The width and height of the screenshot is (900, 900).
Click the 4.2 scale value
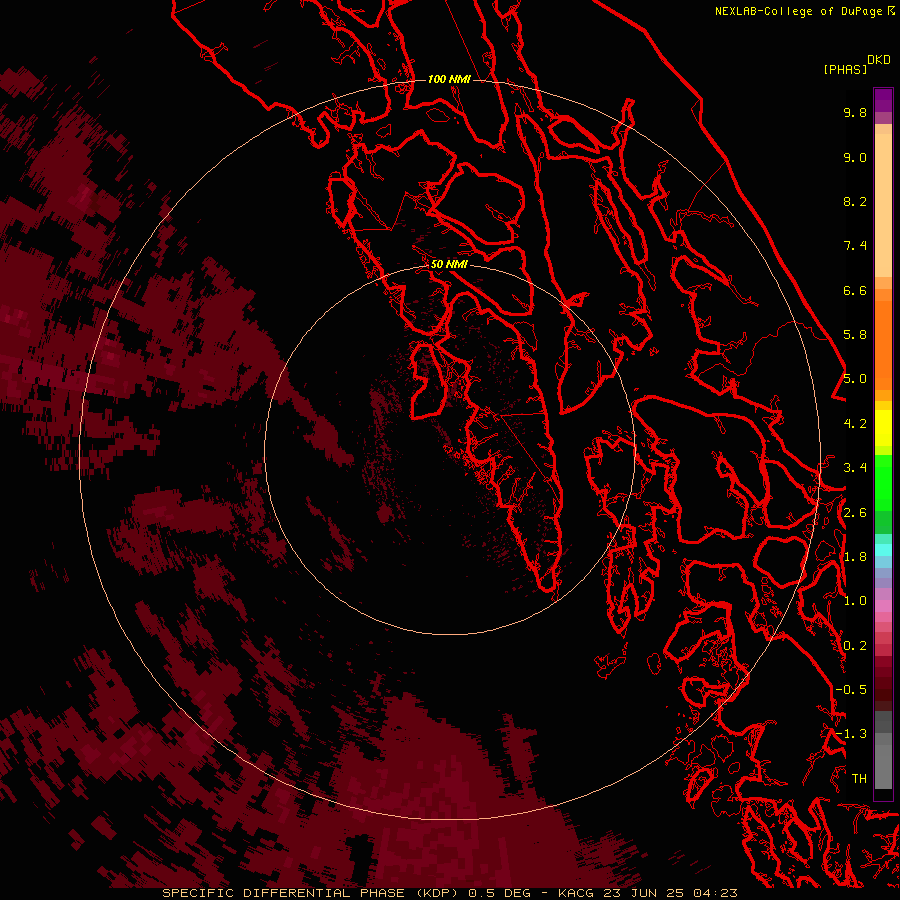tap(855, 424)
